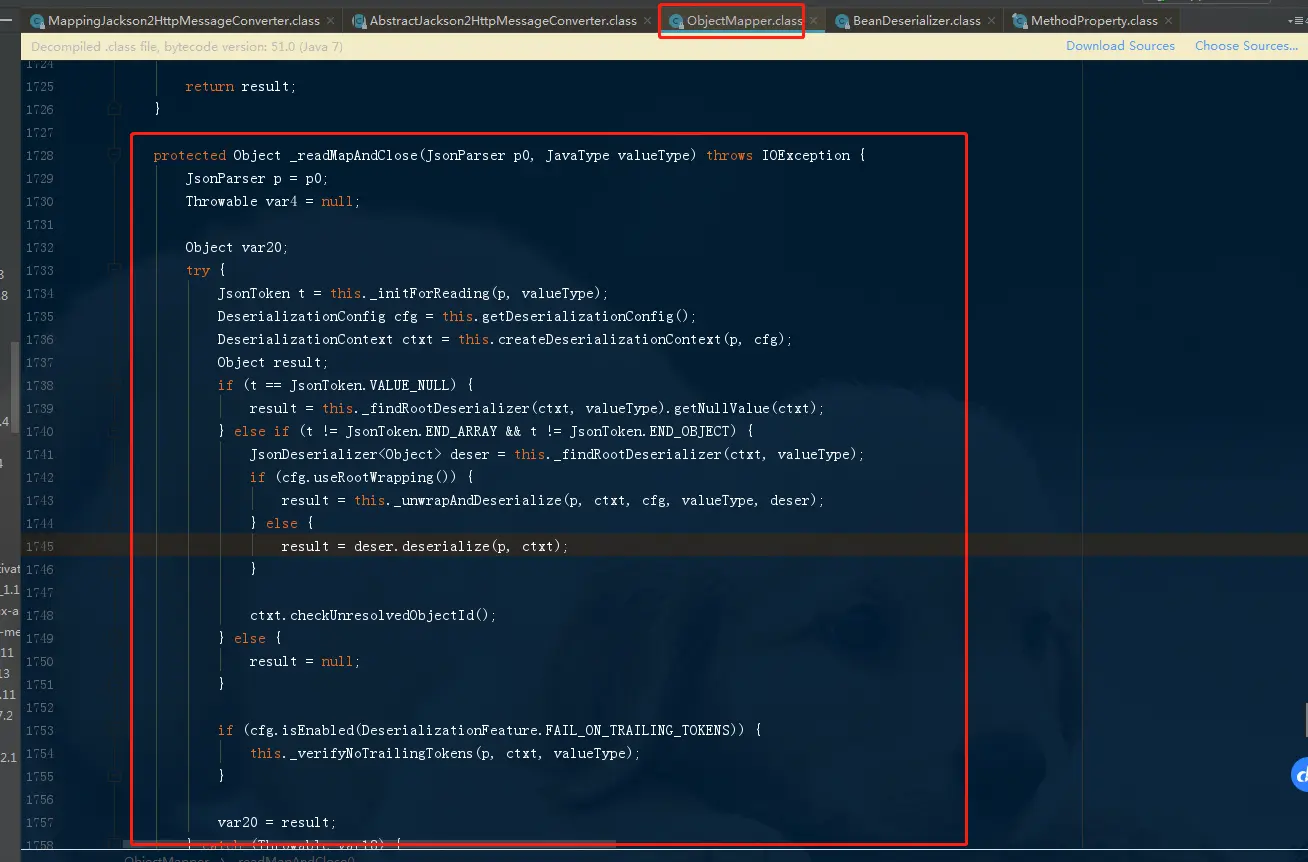The width and height of the screenshot is (1308, 862).
Task: Collapse the _readMapAndClose method fold marker
Action: (115, 155)
